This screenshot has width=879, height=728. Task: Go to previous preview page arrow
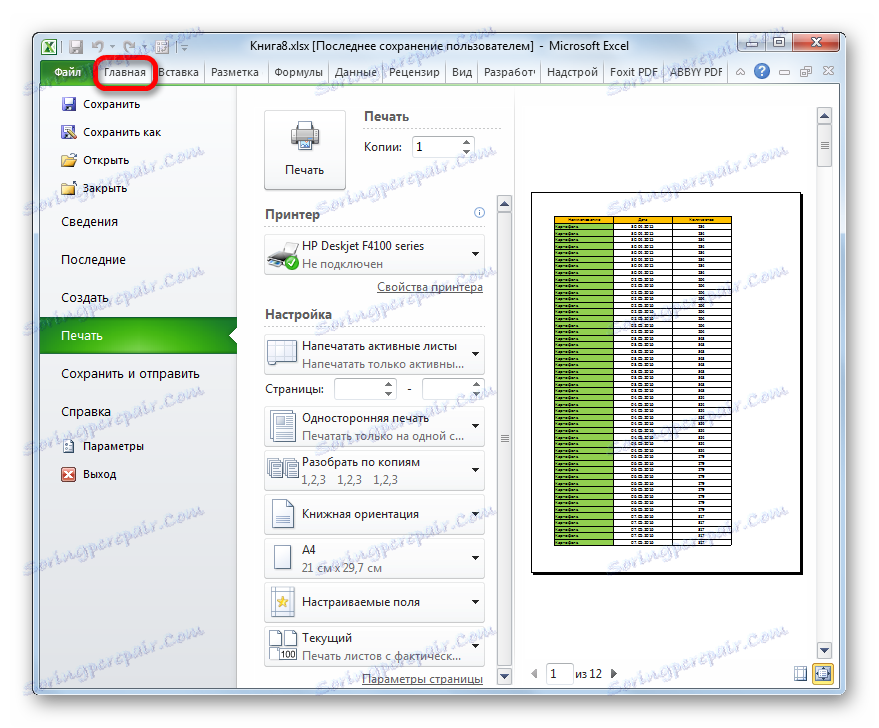point(534,674)
